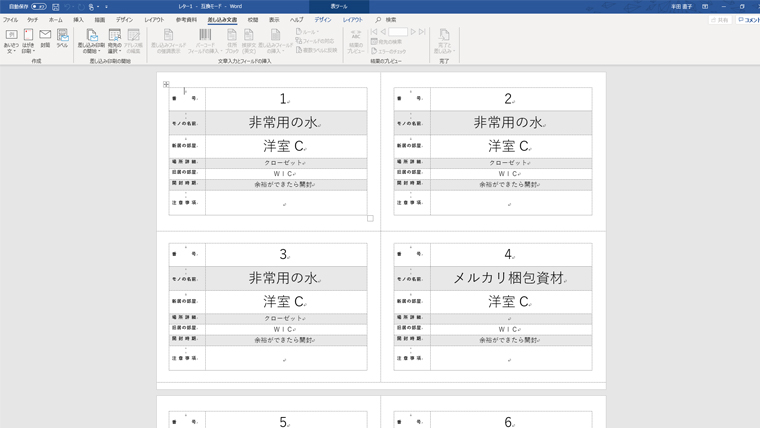The width and height of the screenshot is (760, 428).
Task: Open 宛先の選択 dropdown
Action: [x=114, y=40]
